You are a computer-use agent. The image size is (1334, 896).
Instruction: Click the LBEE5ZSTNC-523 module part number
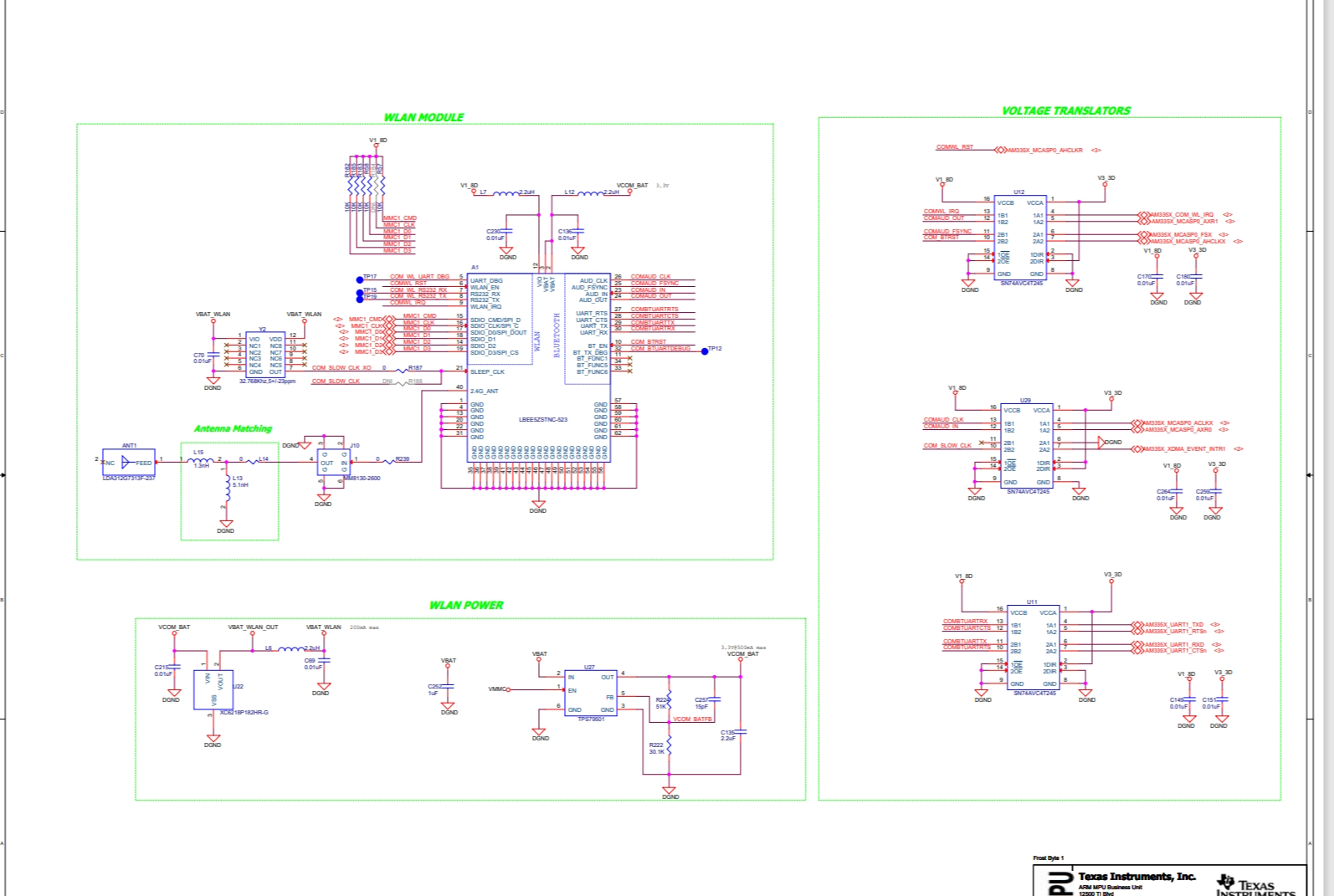[x=542, y=420]
